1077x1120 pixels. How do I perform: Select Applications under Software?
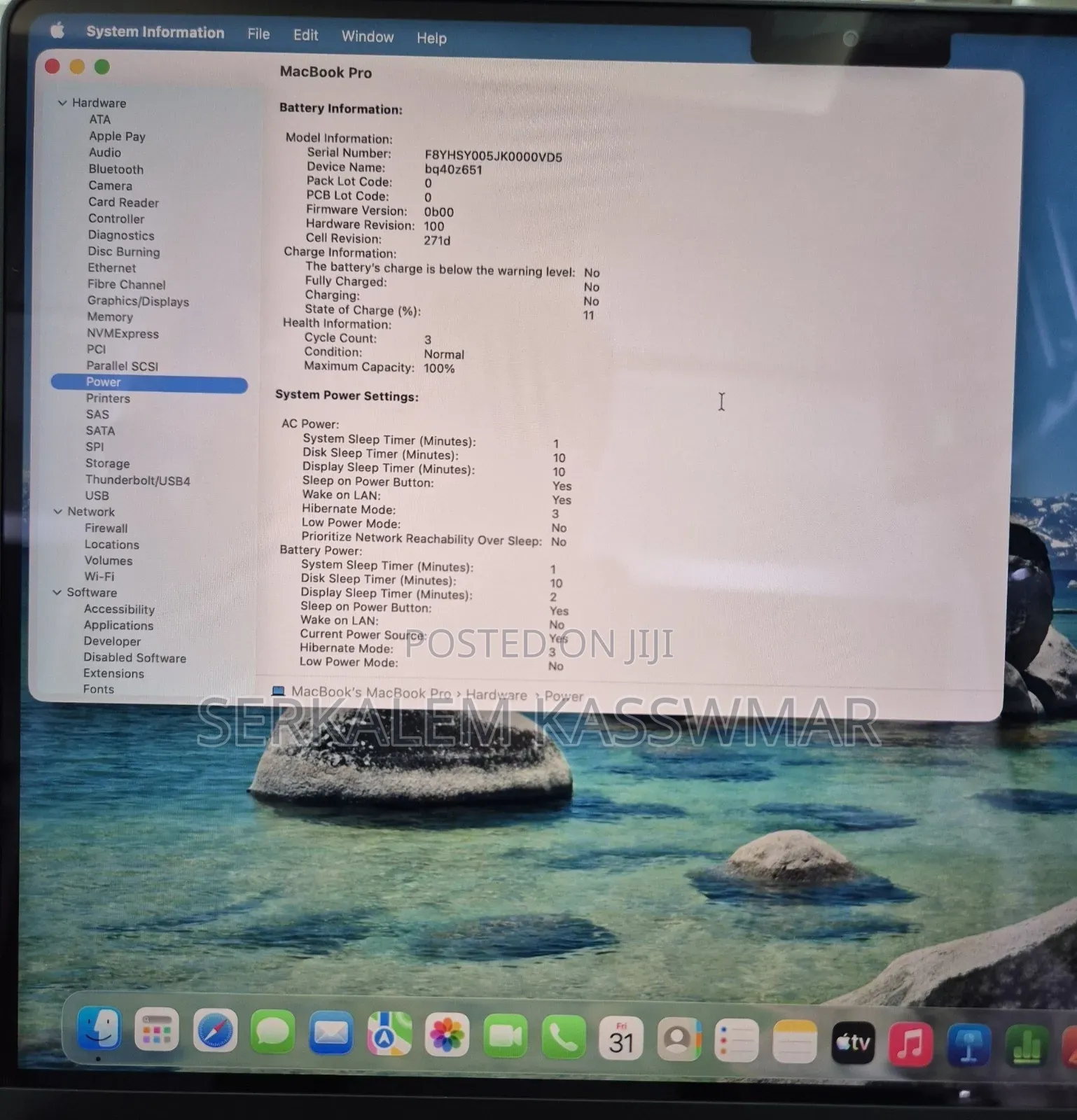coord(118,625)
